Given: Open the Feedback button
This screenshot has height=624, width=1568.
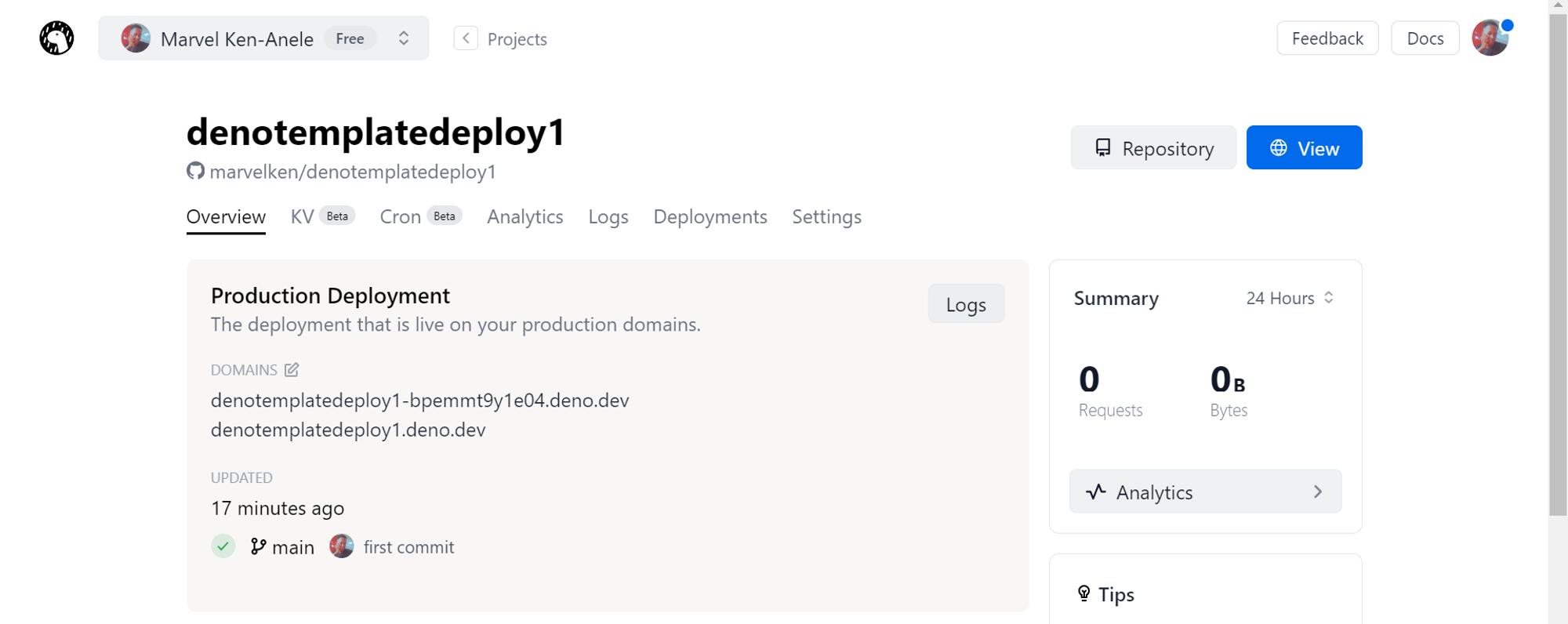Looking at the screenshot, I should (x=1327, y=38).
